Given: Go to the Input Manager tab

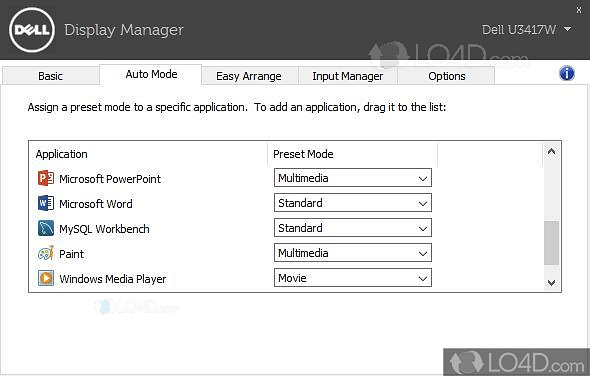Looking at the screenshot, I should pyautogui.click(x=348, y=76).
